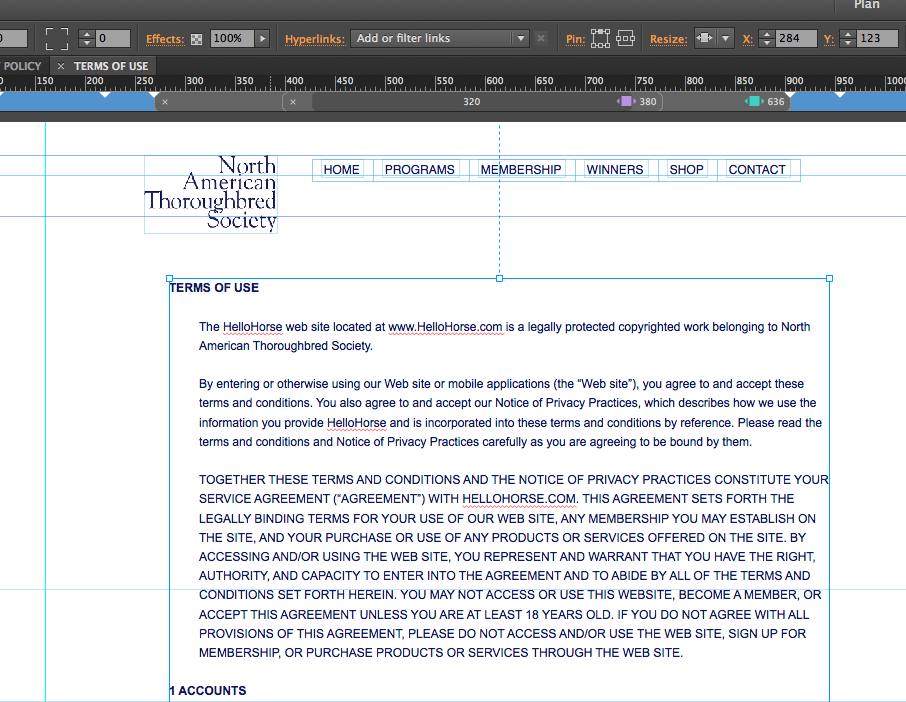This screenshot has height=702, width=906.
Task: Click the corner radius brackets icon
Action: click(x=57, y=39)
